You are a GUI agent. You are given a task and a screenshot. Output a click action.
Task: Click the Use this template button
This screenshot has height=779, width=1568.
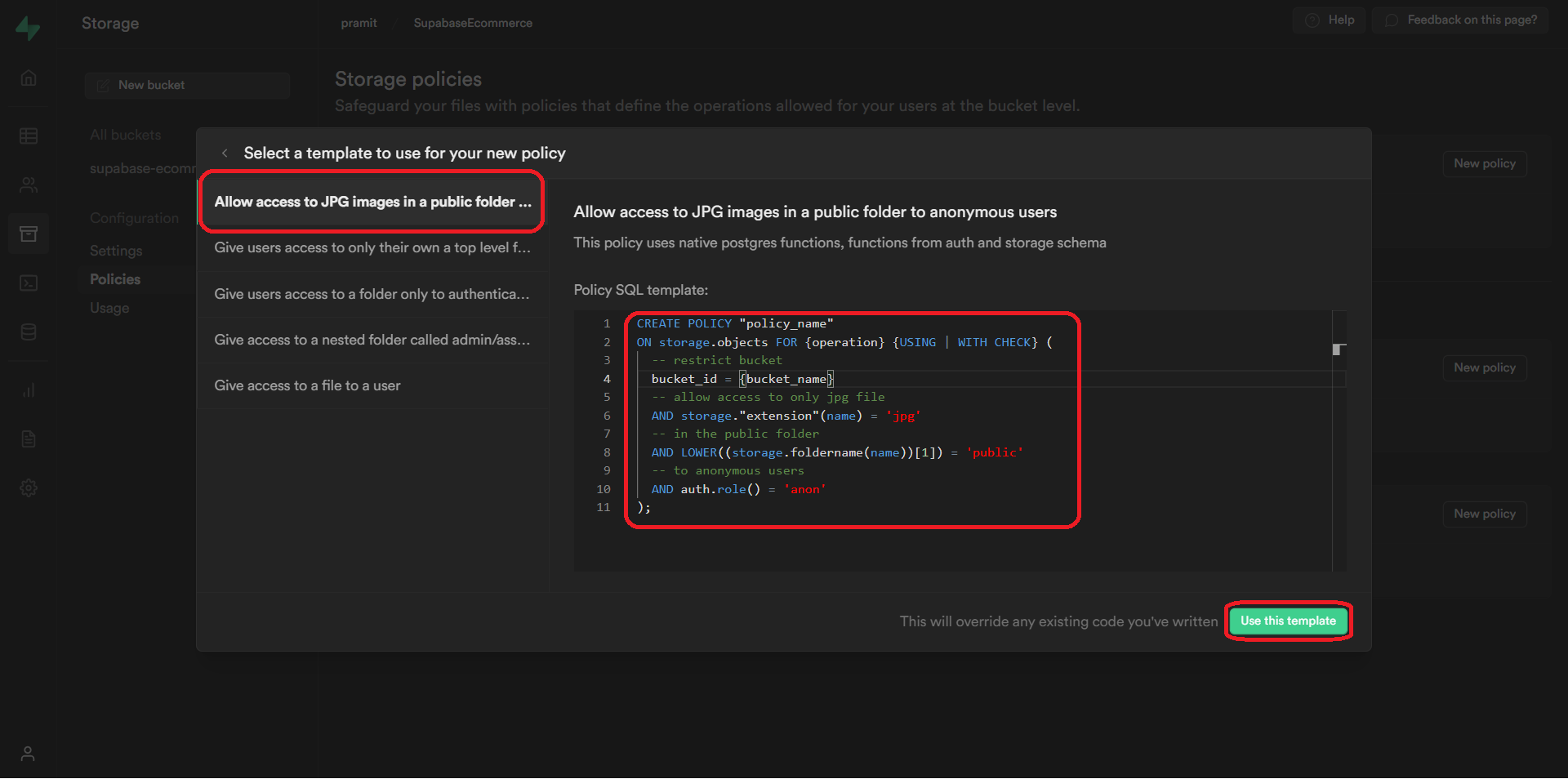click(x=1288, y=621)
